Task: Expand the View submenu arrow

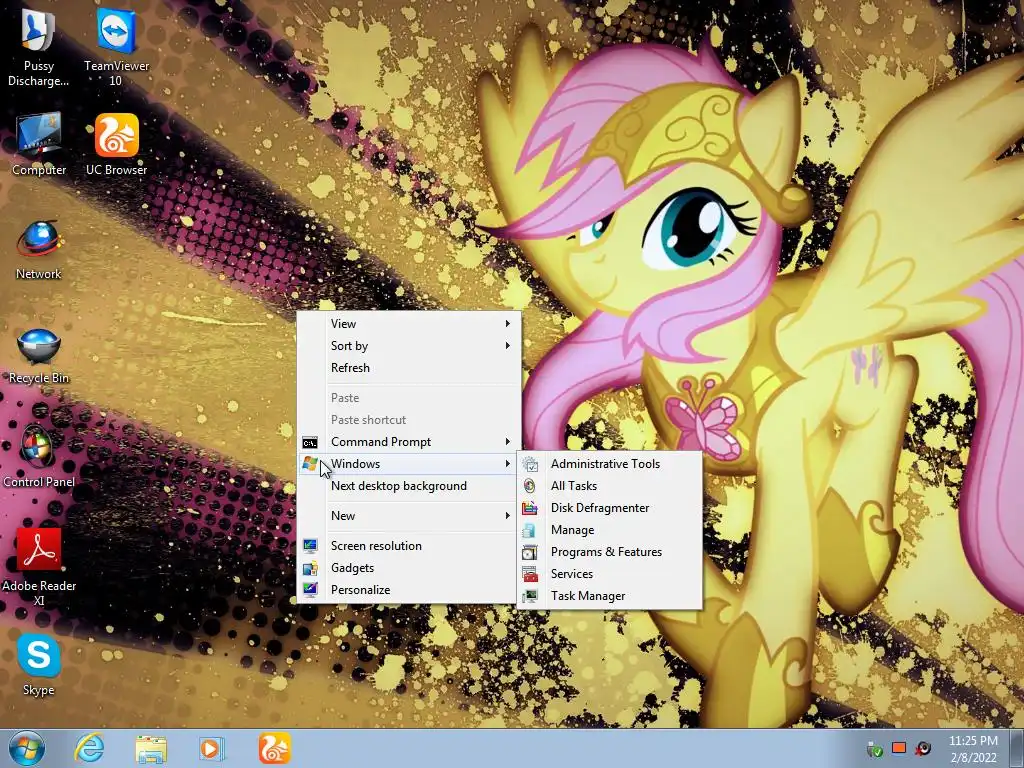Action: tap(507, 324)
